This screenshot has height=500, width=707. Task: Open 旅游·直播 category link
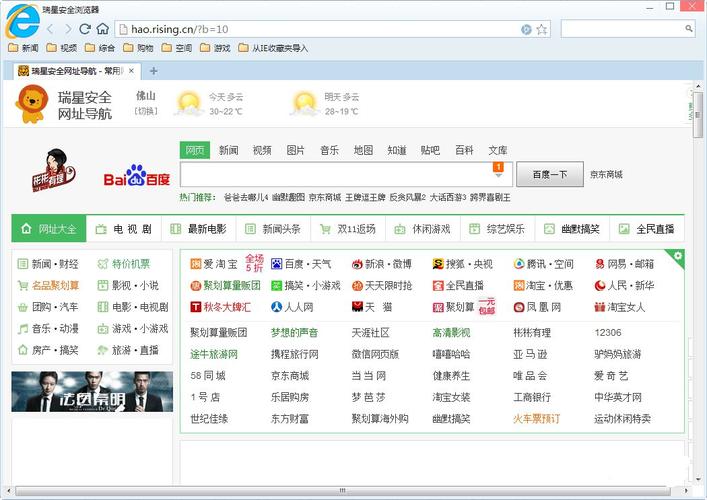[128, 350]
